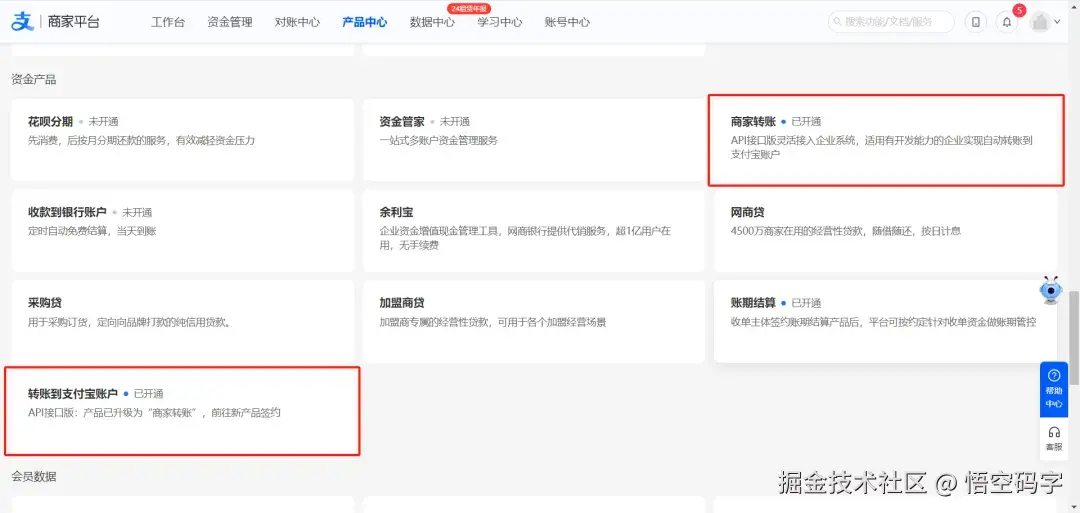Open the 余利宝 product card
The image size is (1080, 513).
[x=534, y=231]
